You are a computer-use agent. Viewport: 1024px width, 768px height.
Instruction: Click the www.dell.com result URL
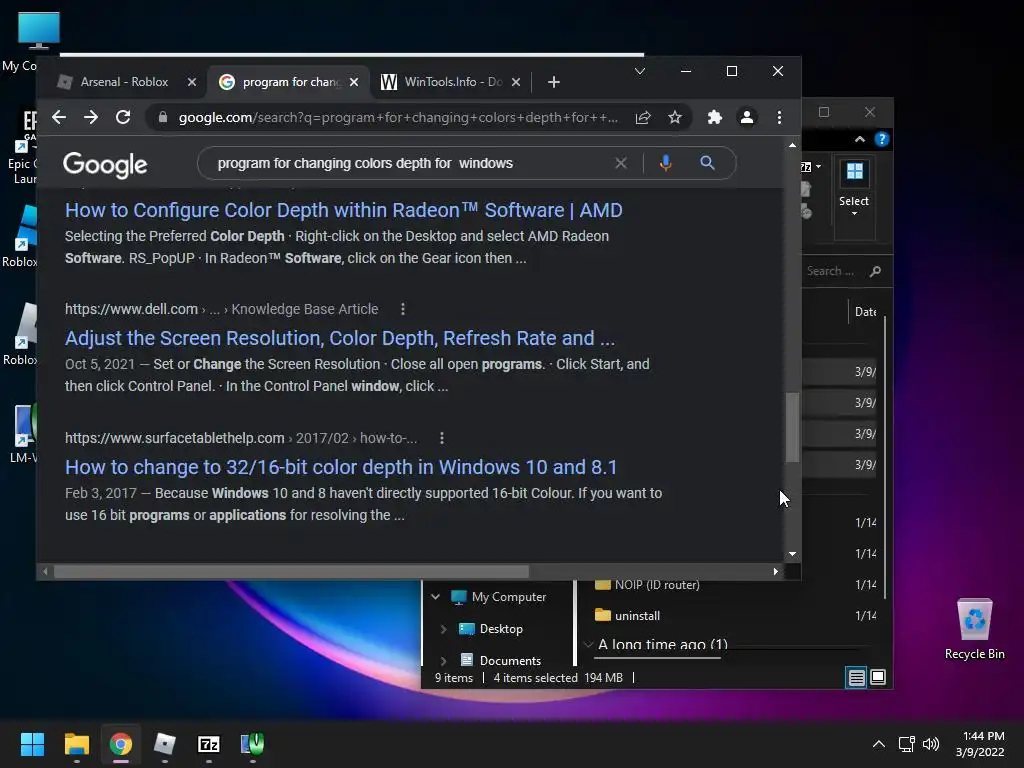point(131,310)
